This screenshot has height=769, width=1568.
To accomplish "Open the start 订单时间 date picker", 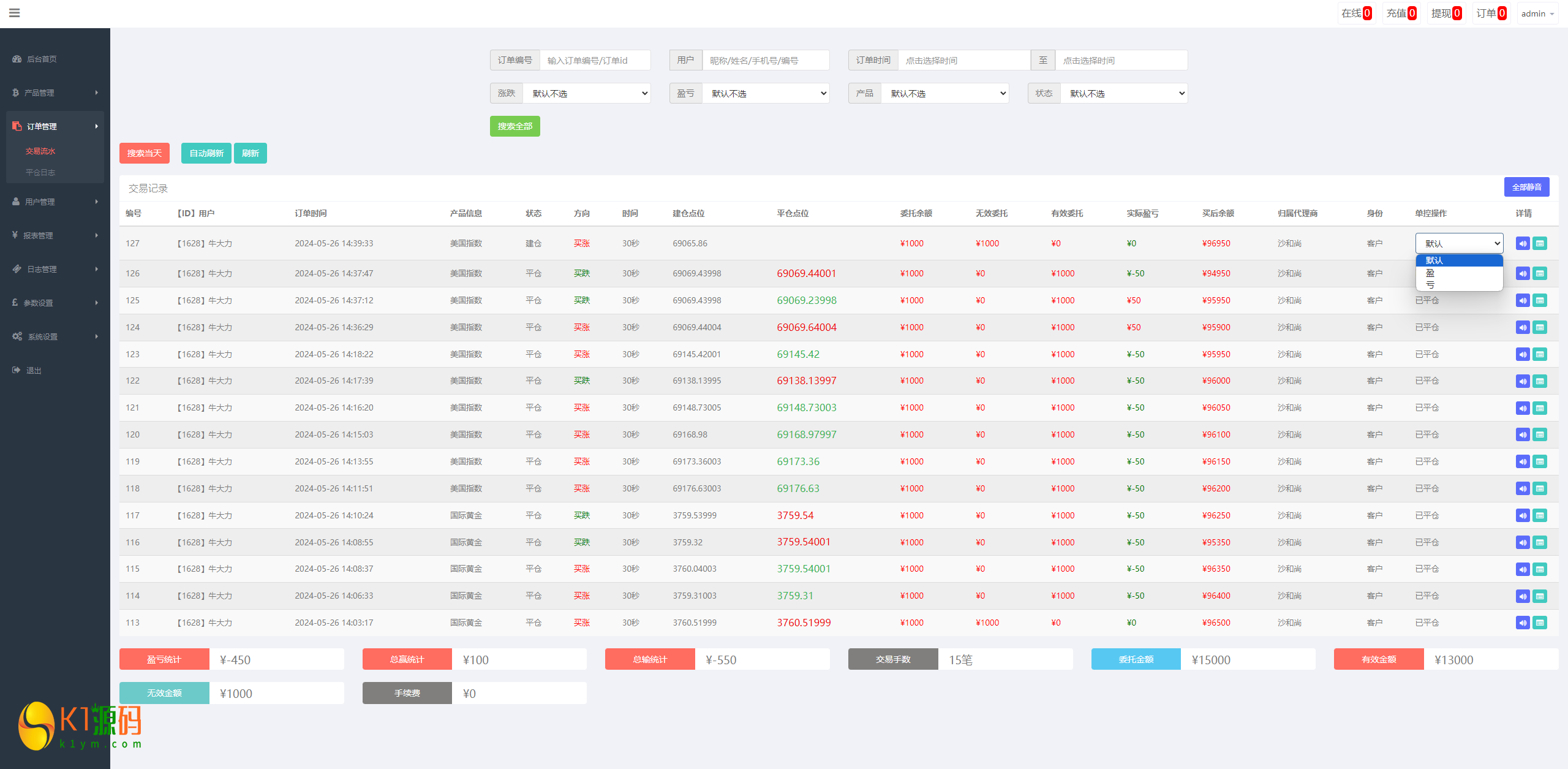I will (x=964, y=60).
